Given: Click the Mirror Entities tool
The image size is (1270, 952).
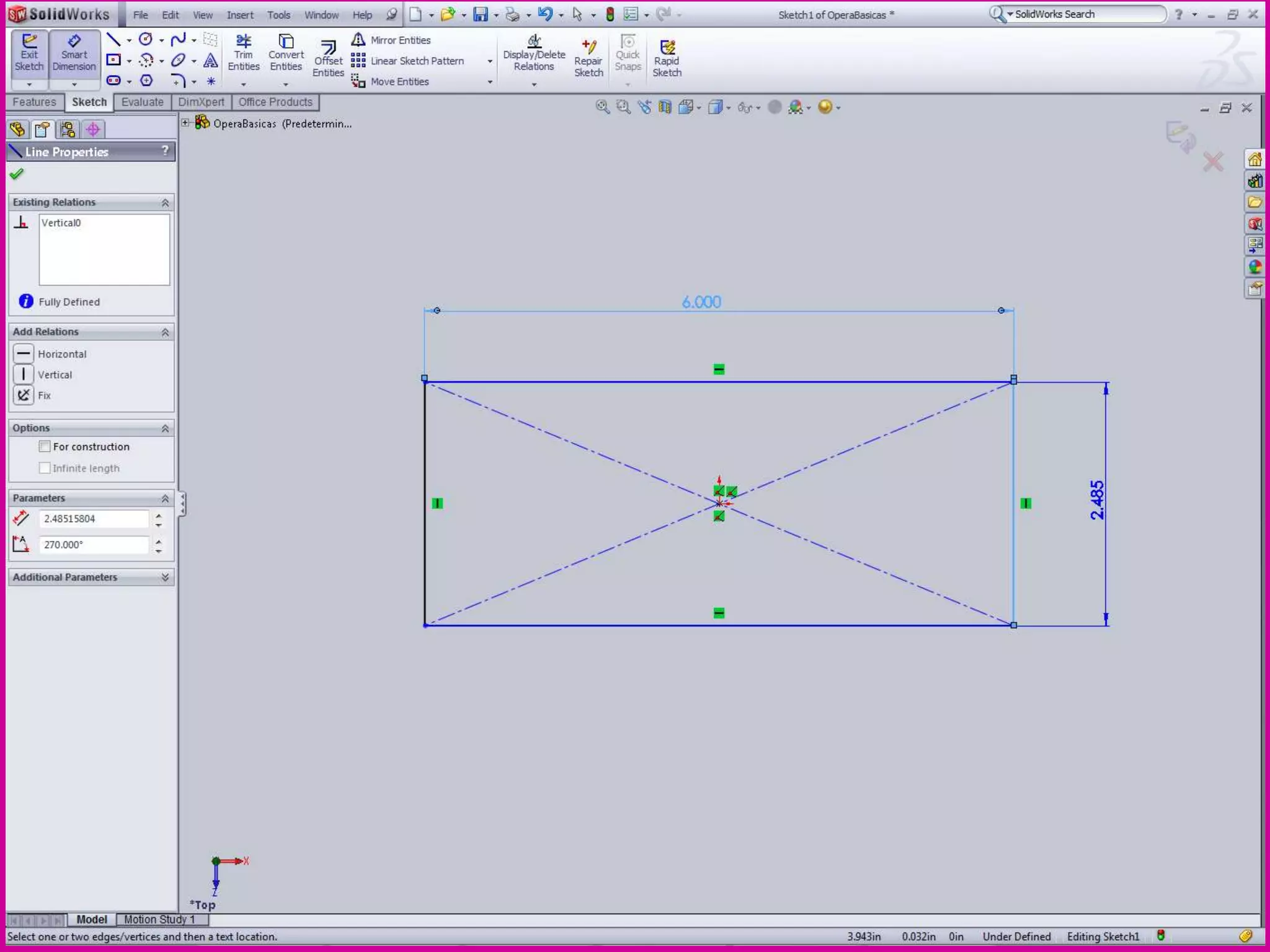Looking at the screenshot, I should pyautogui.click(x=392, y=40).
